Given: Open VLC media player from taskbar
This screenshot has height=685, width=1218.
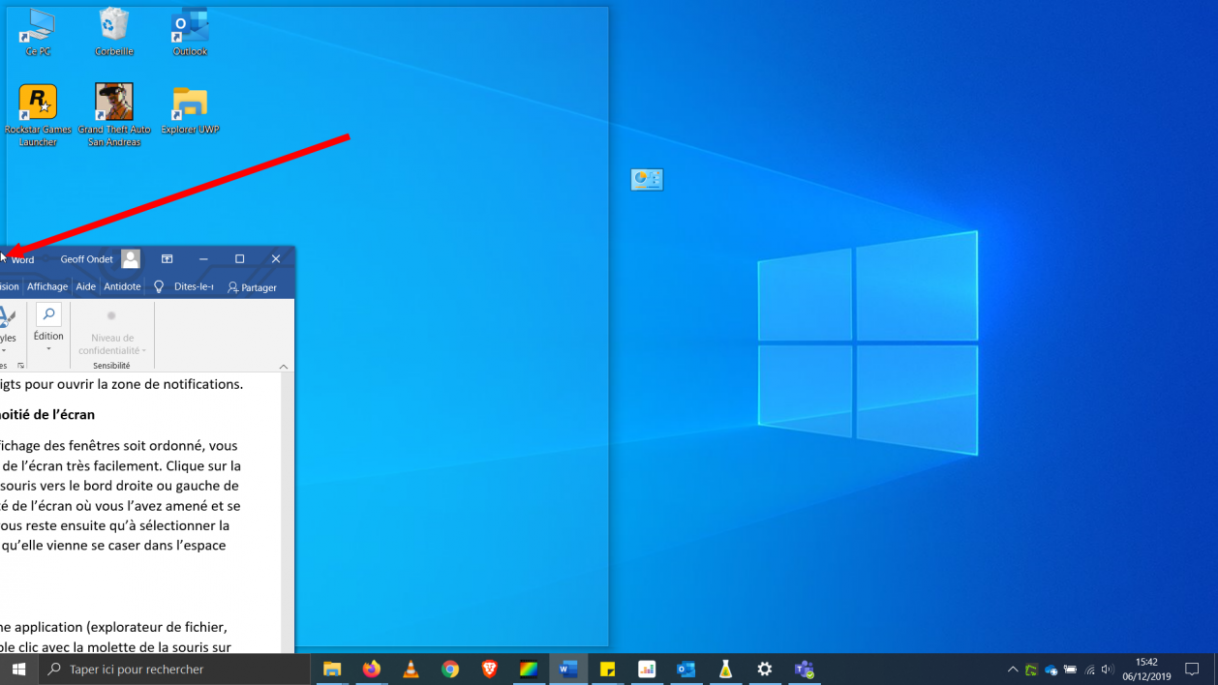Looking at the screenshot, I should [411, 669].
